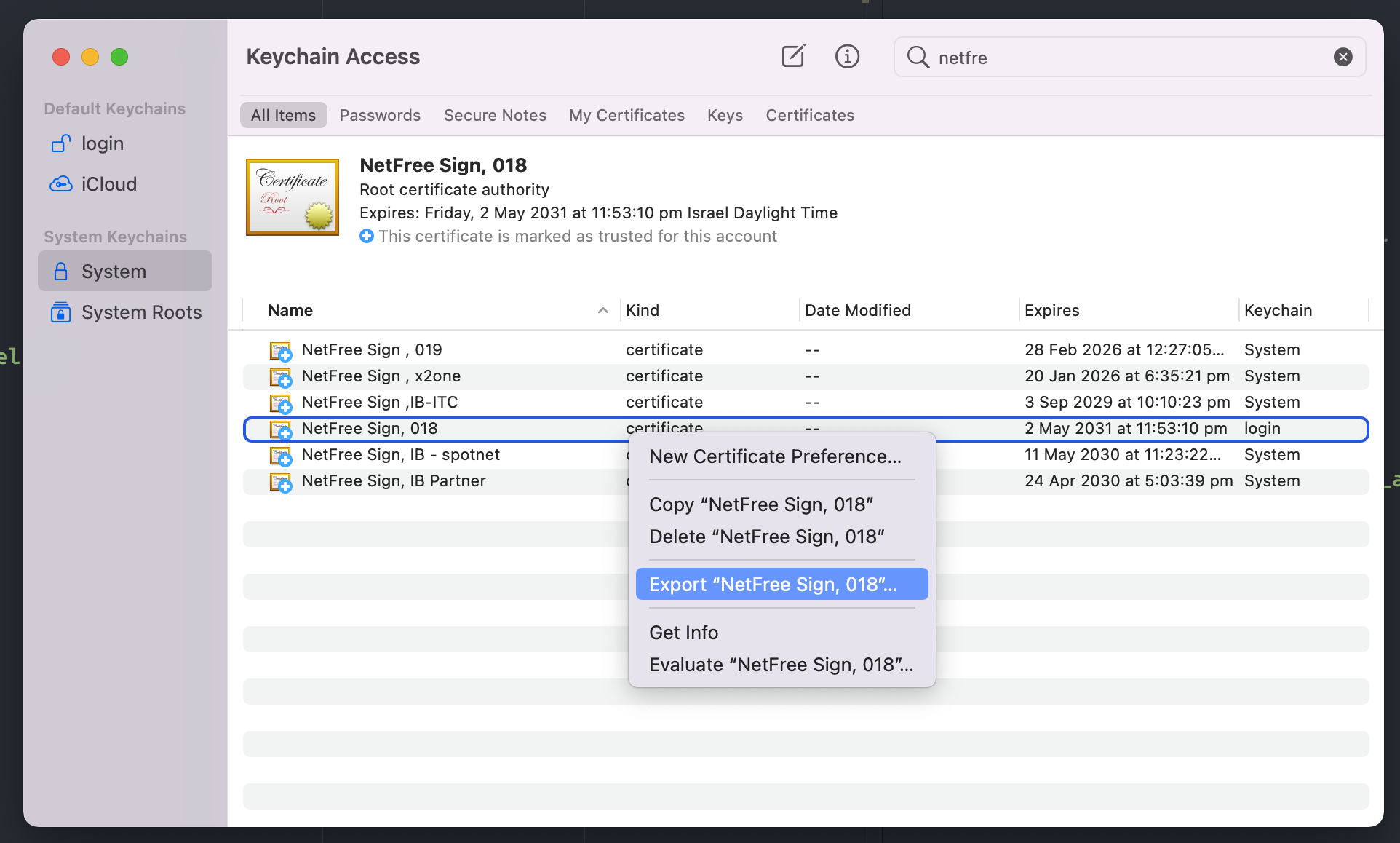Screen dimensions: 1400x843
Task: Click the unlocked padlock icon beside login
Action: point(61,143)
